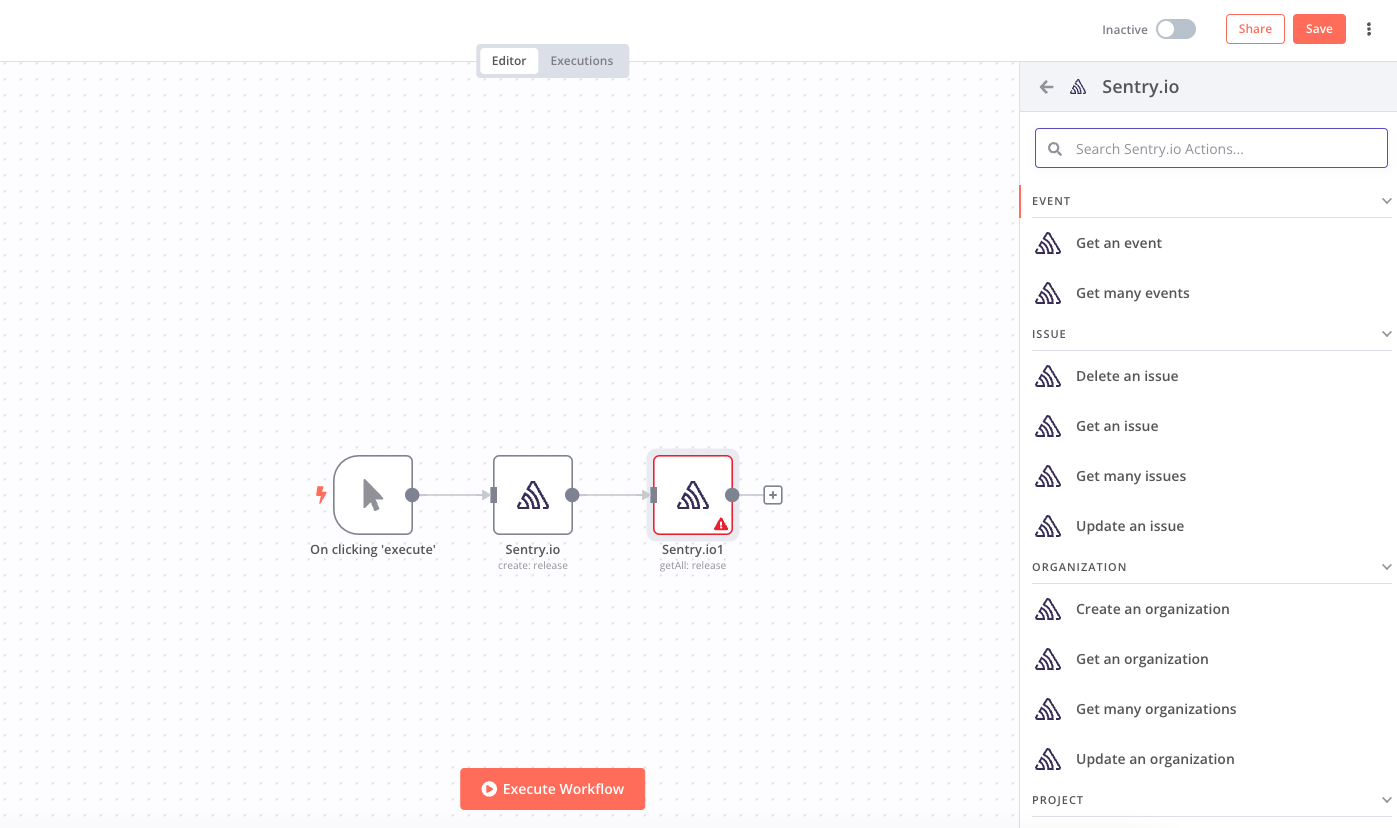This screenshot has height=828, width=1397.
Task: Click the Share button
Action: [x=1254, y=29]
